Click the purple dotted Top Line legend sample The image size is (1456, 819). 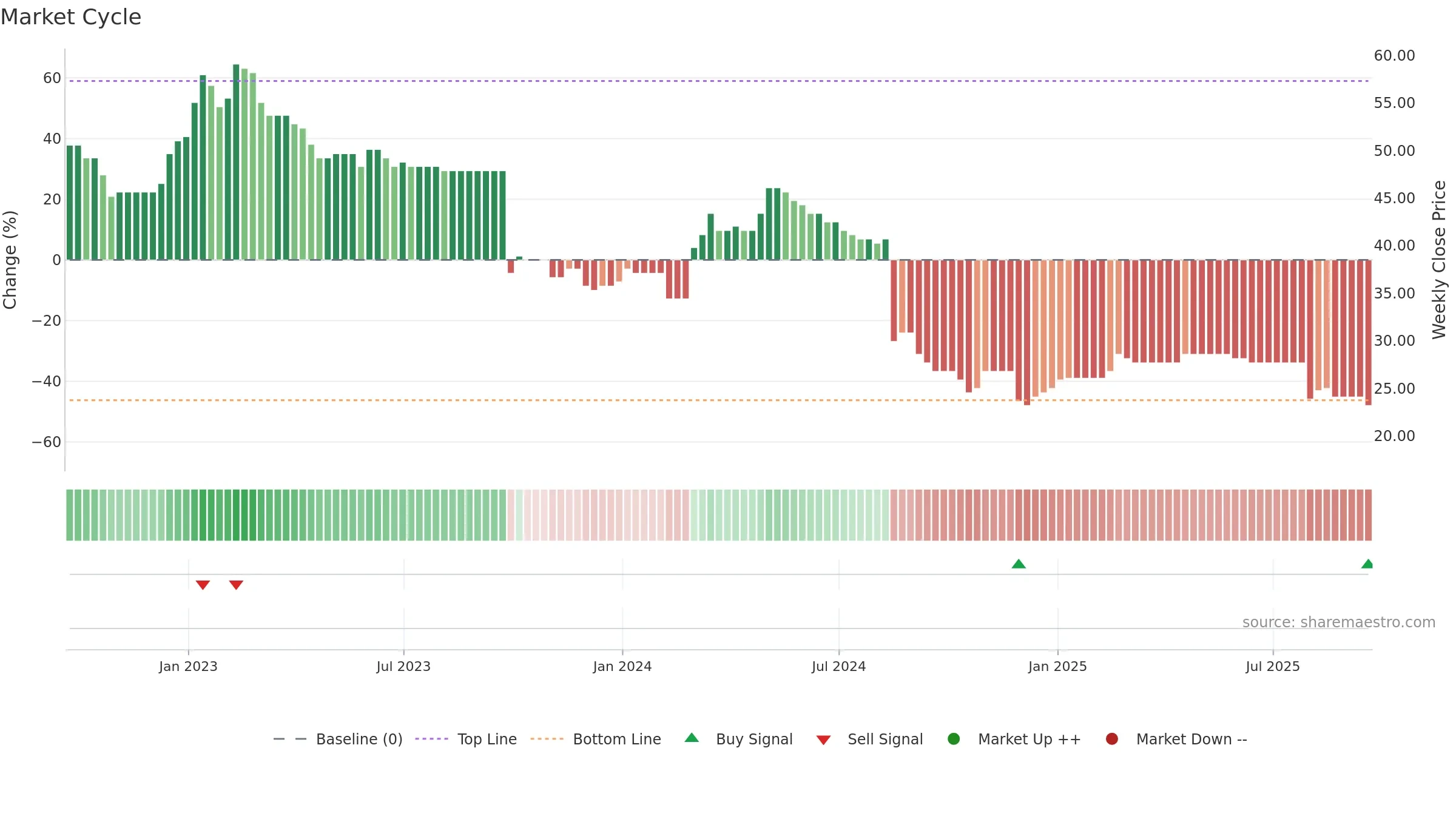pyautogui.click(x=431, y=739)
